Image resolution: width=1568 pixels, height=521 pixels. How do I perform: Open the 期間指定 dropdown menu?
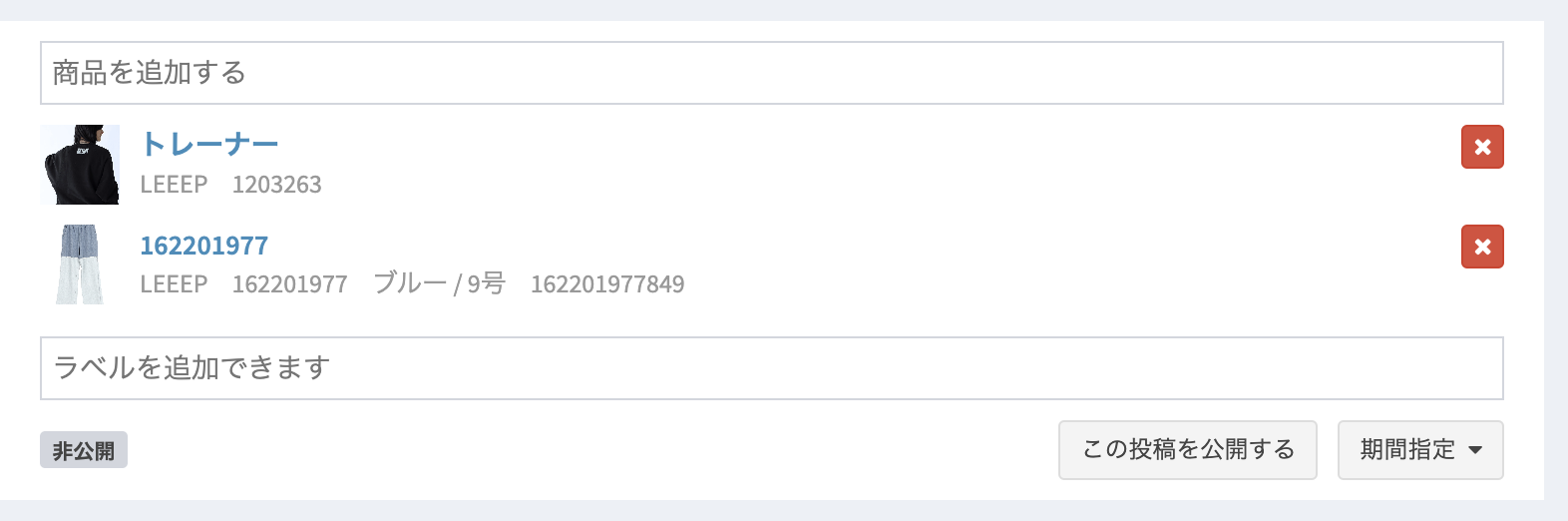tap(1419, 450)
